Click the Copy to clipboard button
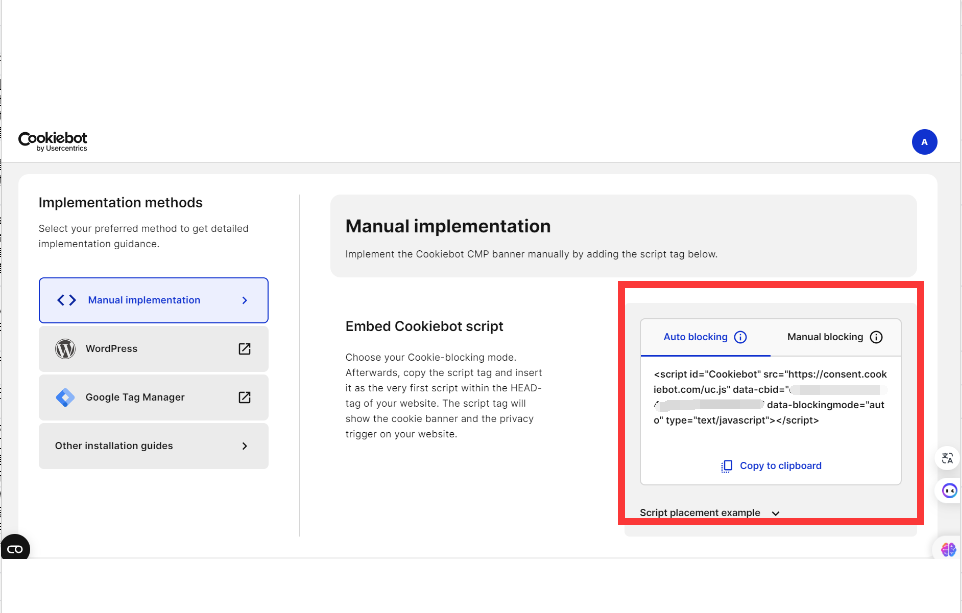The image size is (962, 613). tap(771, 466)
